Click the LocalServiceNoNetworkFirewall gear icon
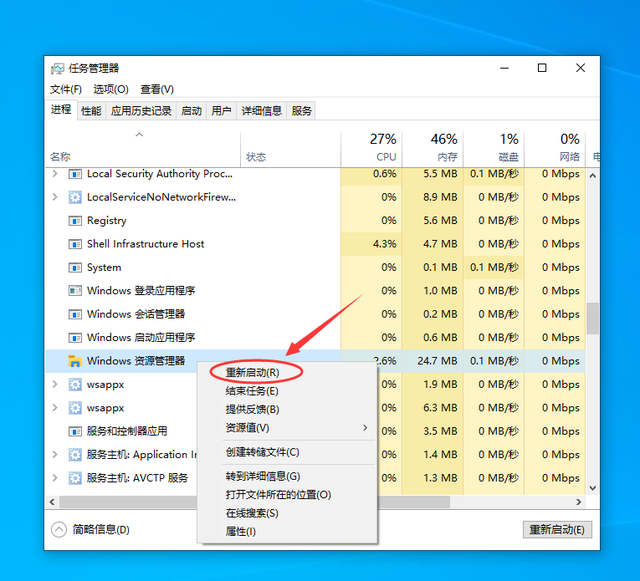Viewport: 640px width, 581px height. coord(74,197)
